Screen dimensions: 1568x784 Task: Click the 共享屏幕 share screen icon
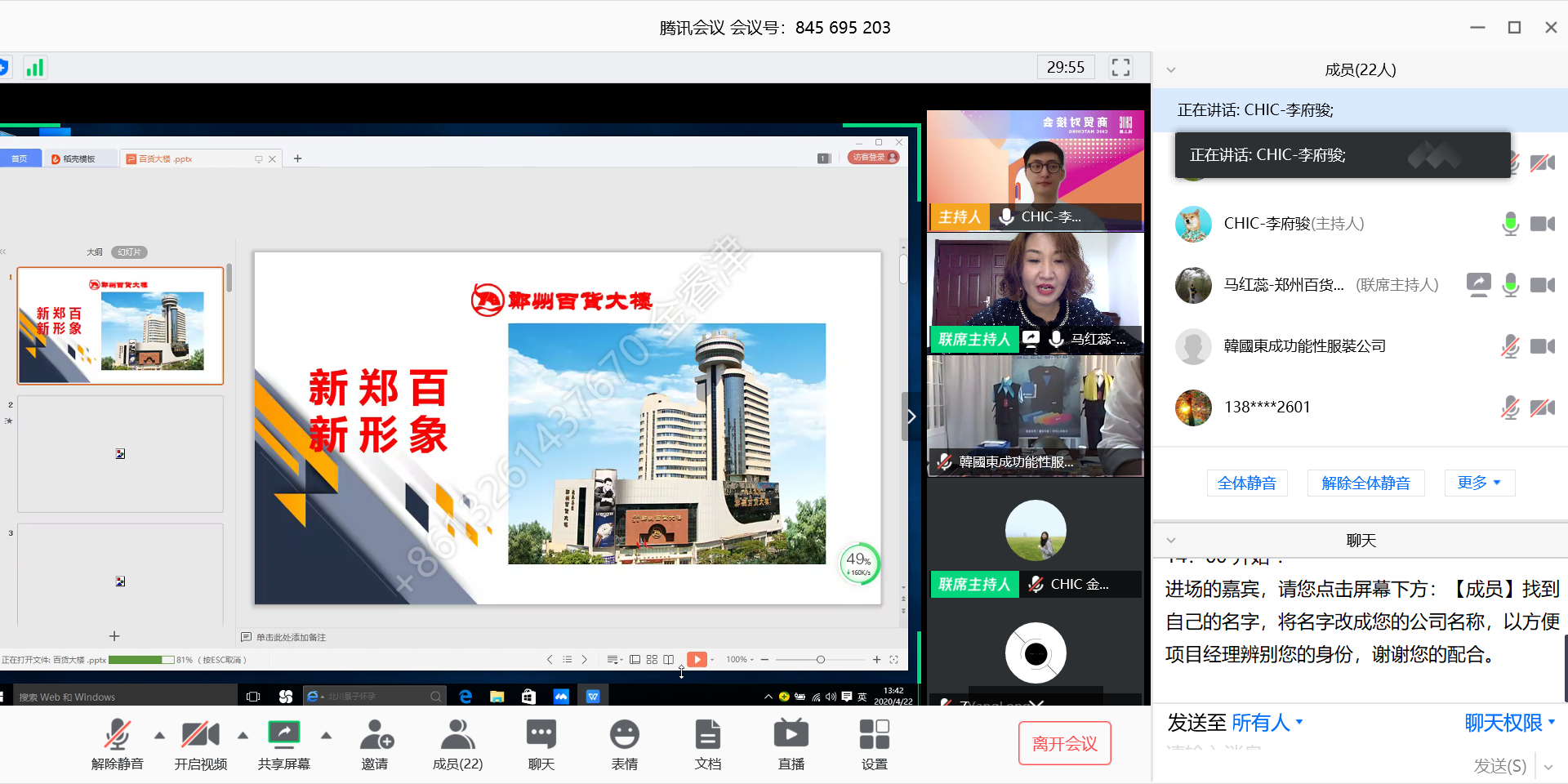coord(283,734)
